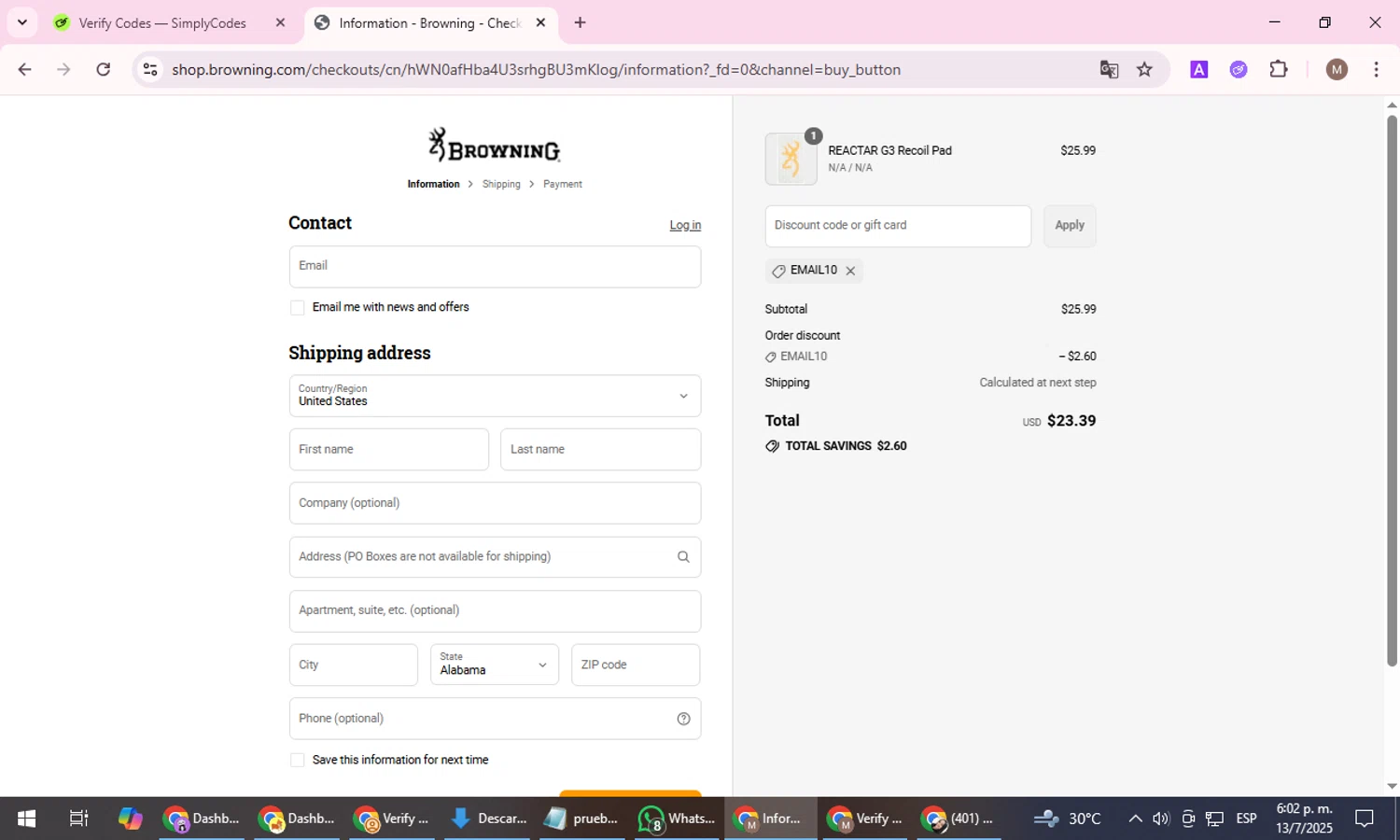Viewport: 1400px width, 840px height.
Task: Go to the Shipping breadcrumb step
Action: pyautogui.click(x=501, y=185)
